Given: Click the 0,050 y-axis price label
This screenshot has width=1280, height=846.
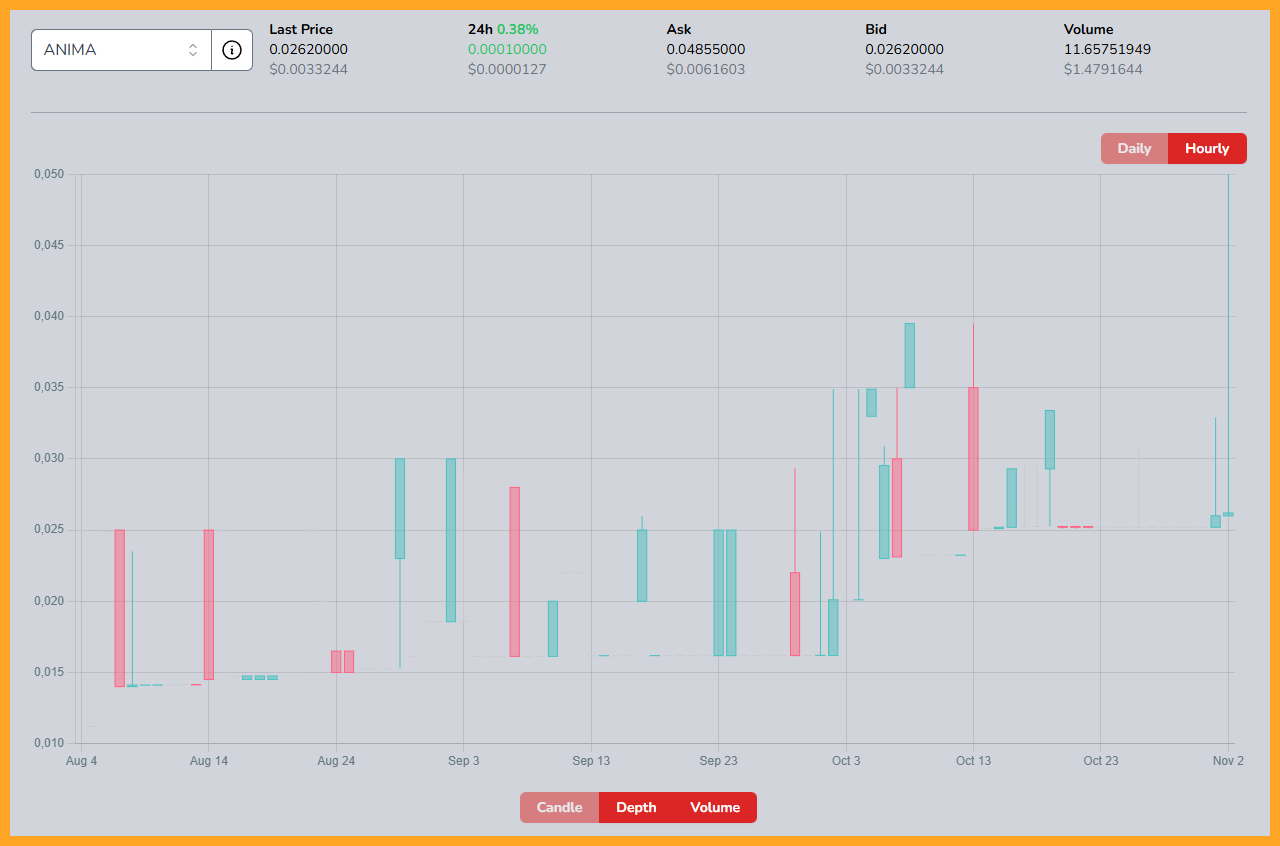Looking at the screenshot, I should click(x=49, y=174).
